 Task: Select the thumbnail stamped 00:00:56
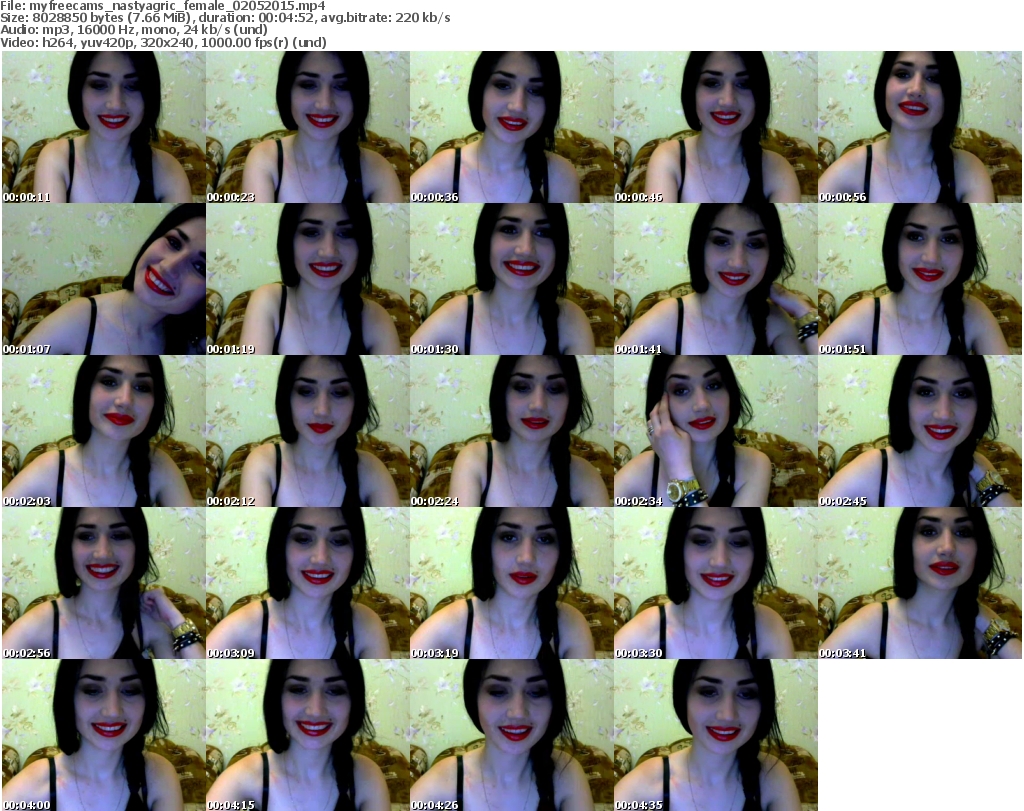tap(920, 127)
